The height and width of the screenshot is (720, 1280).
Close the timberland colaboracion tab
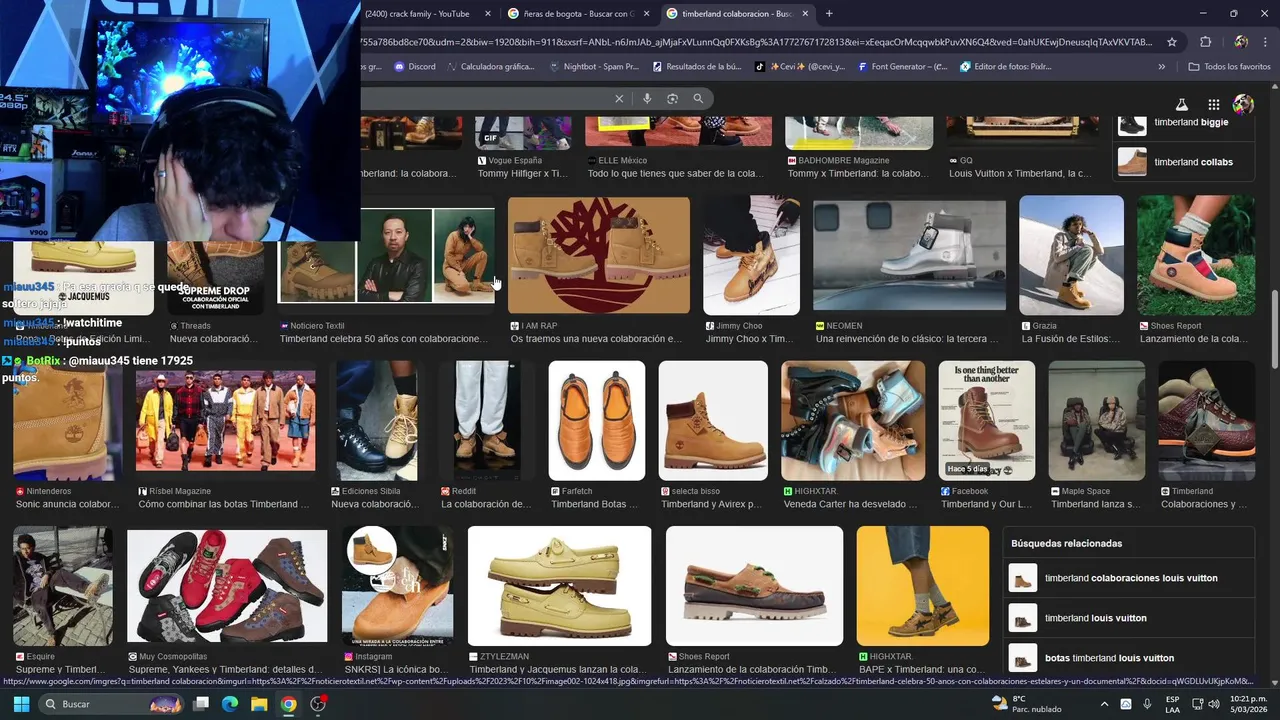[x=805, y=14]
